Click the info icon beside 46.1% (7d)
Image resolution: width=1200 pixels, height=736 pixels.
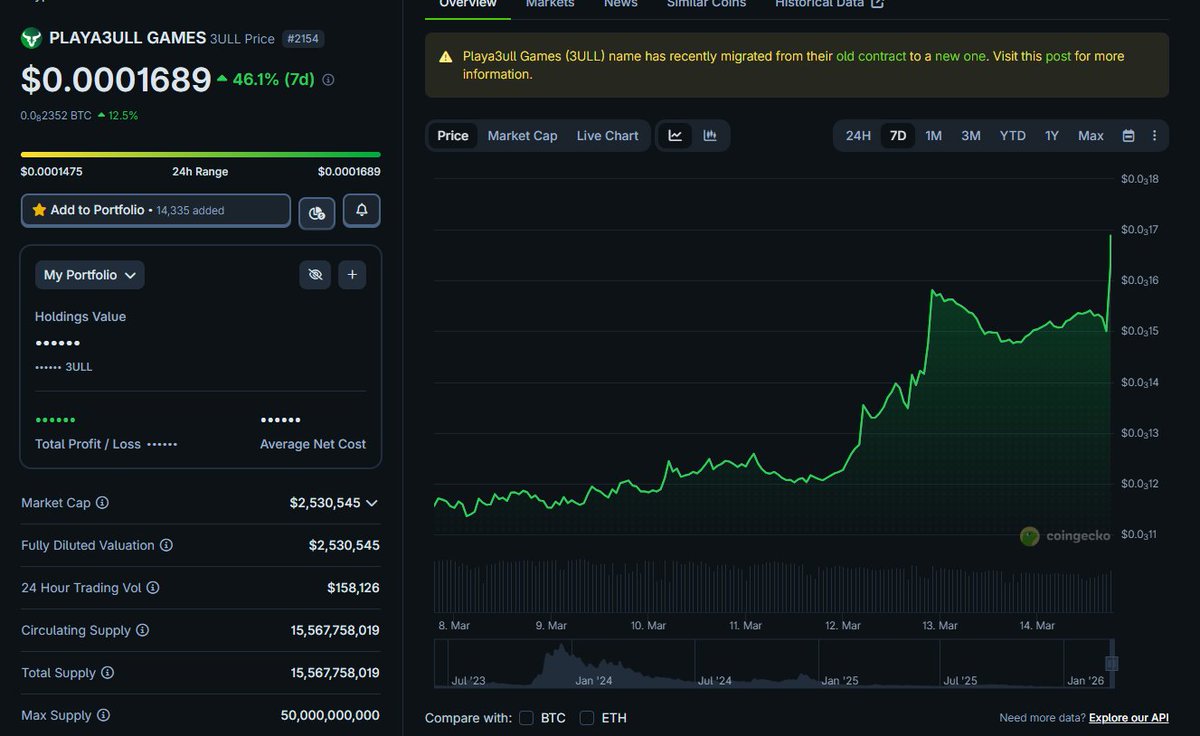(x=329, y=80)
